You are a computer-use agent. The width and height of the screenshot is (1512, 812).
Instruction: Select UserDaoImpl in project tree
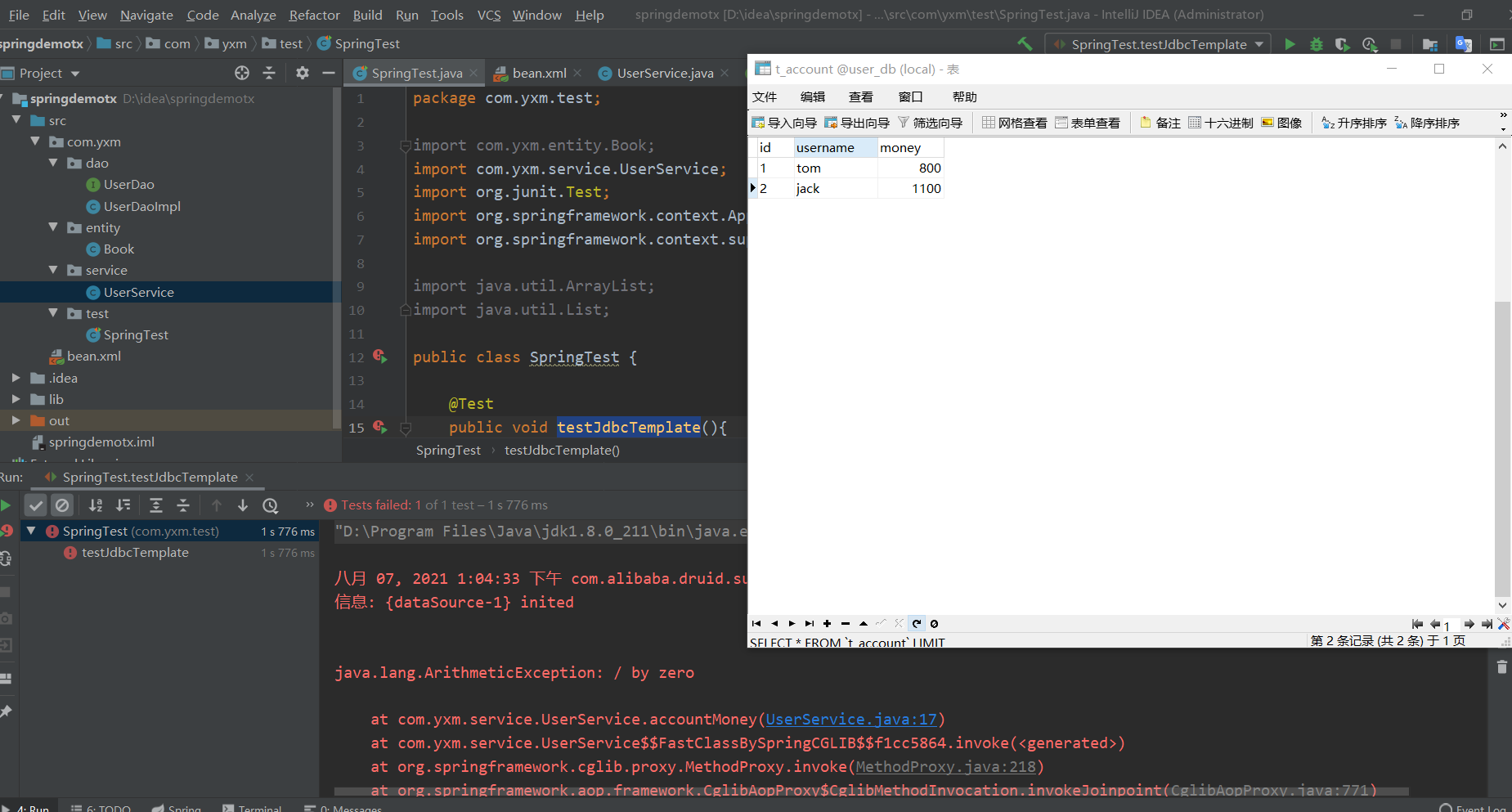point(141,206)
